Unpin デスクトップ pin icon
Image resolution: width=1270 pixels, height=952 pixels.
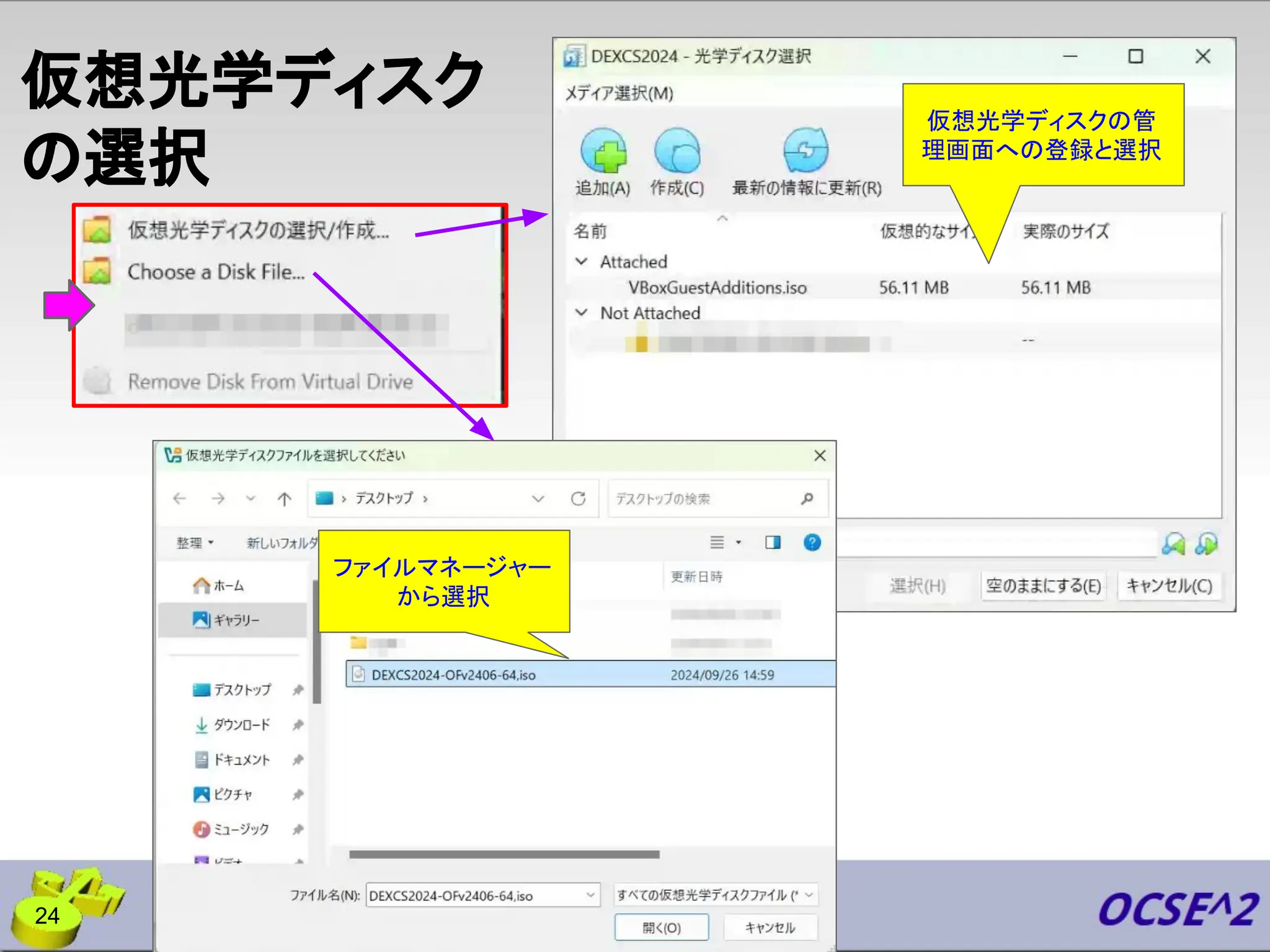[x=298, y=689]
